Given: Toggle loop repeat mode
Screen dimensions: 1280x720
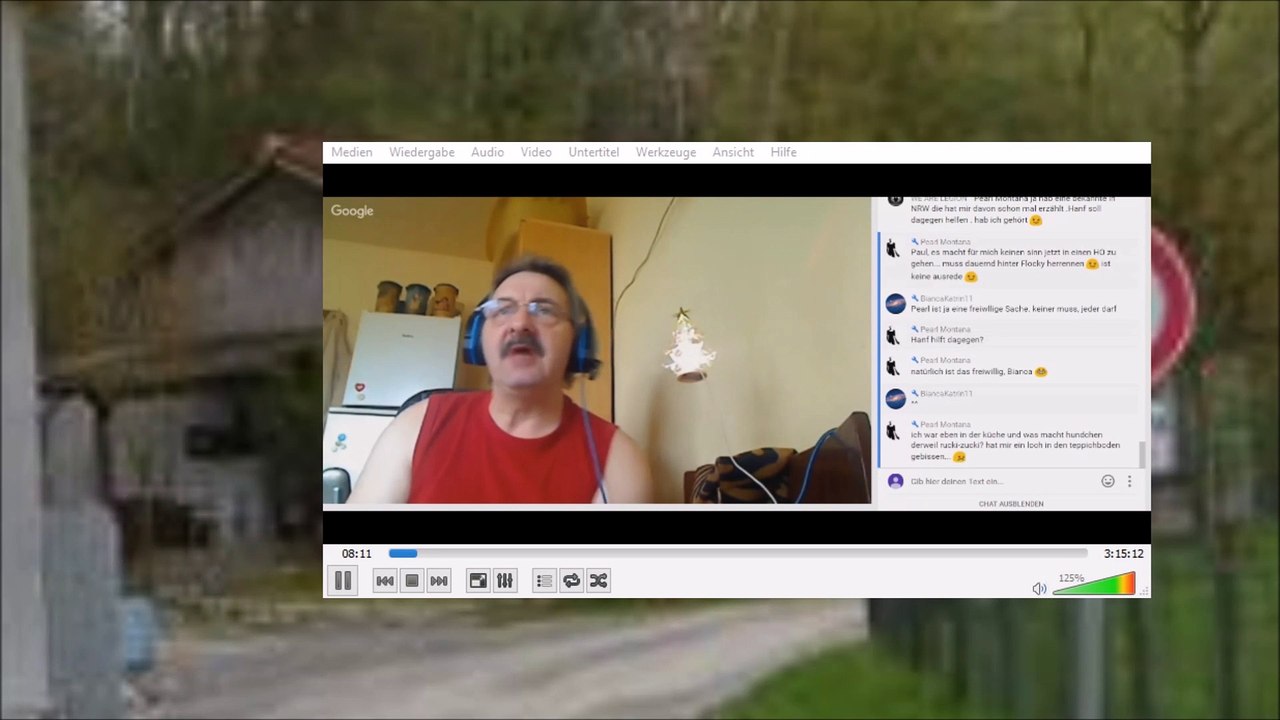Looking at the screenshot, I should point(571,581).
